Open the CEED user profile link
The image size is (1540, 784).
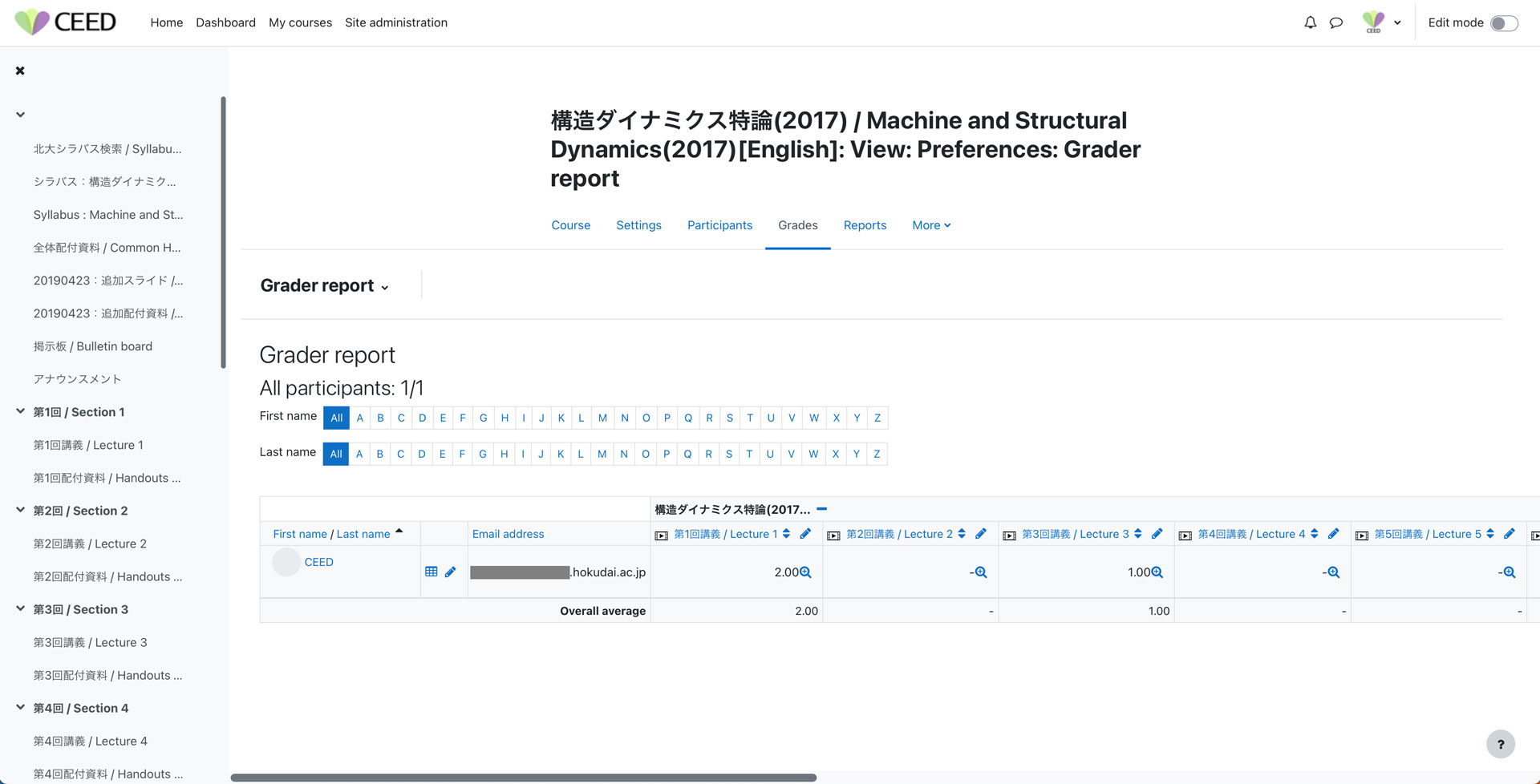tap(318, 562)
